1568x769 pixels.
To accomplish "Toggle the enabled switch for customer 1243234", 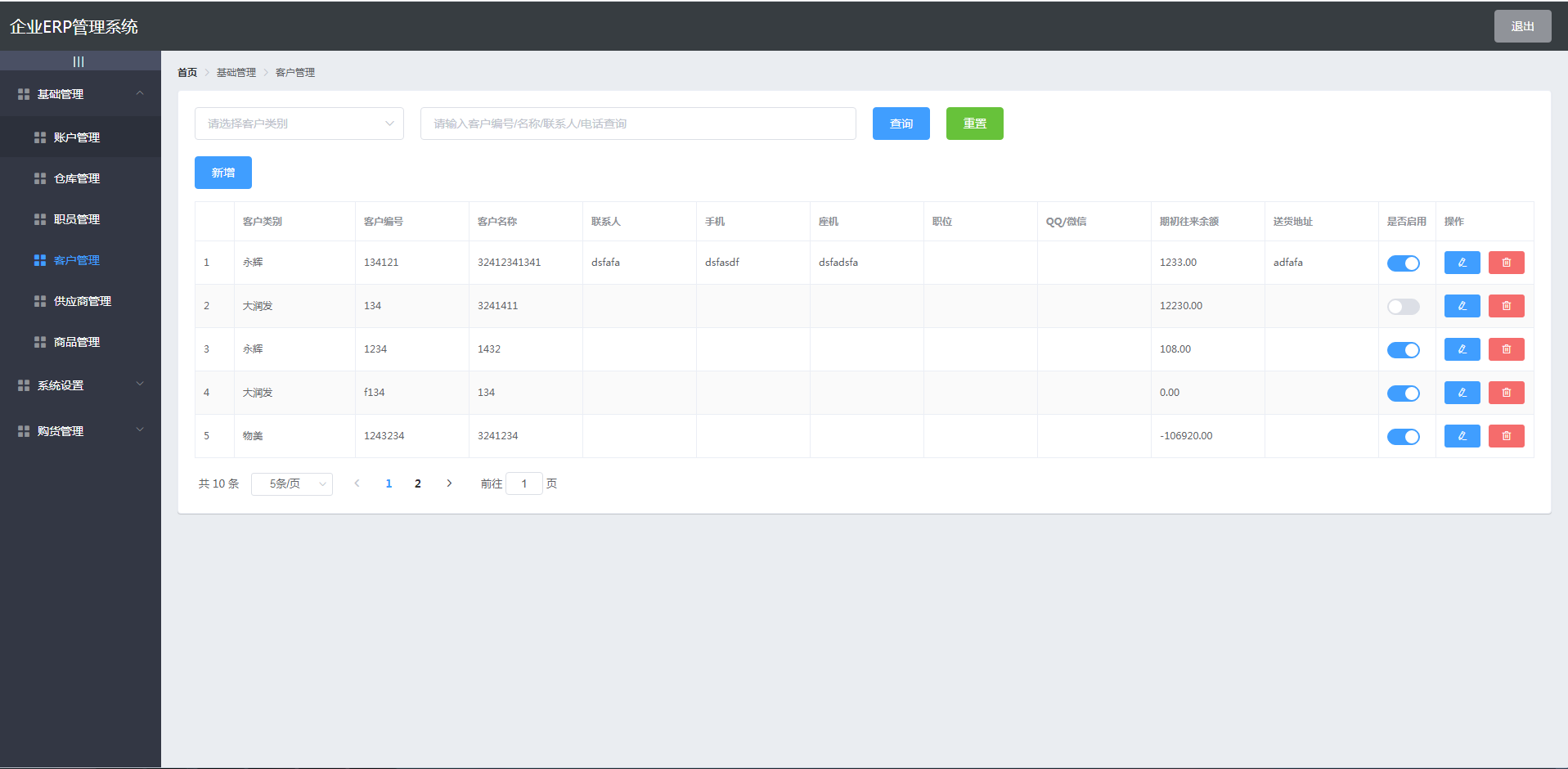I will coord(1403,437).
